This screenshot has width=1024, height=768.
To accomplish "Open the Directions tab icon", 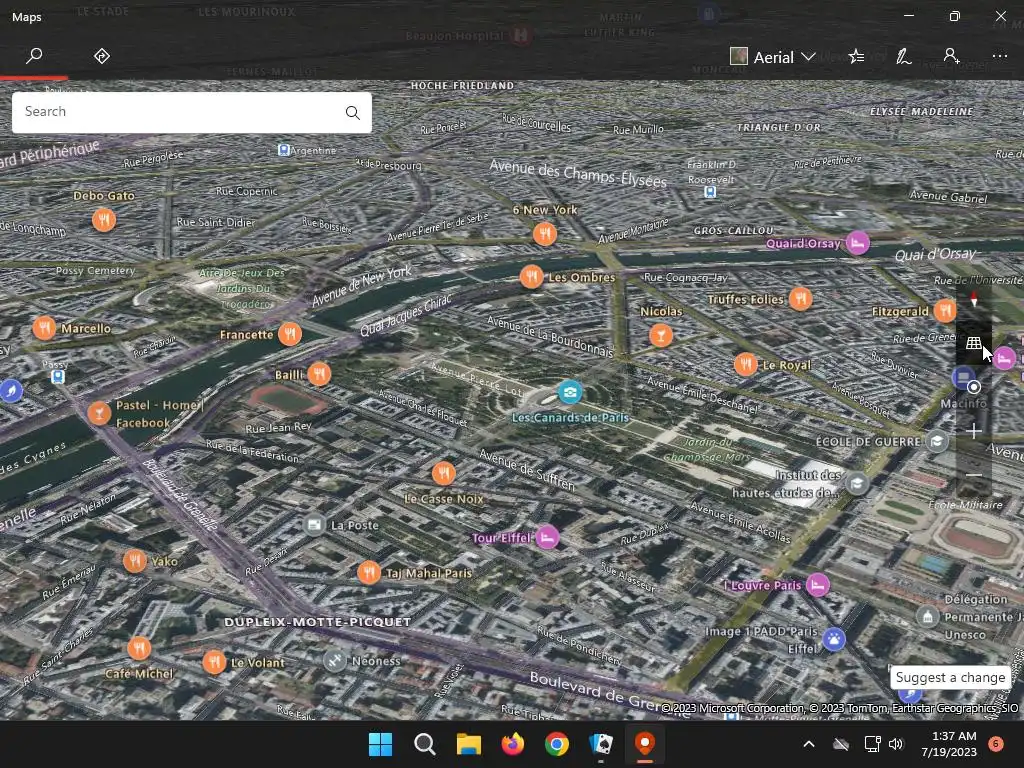I will coord(102,56).
